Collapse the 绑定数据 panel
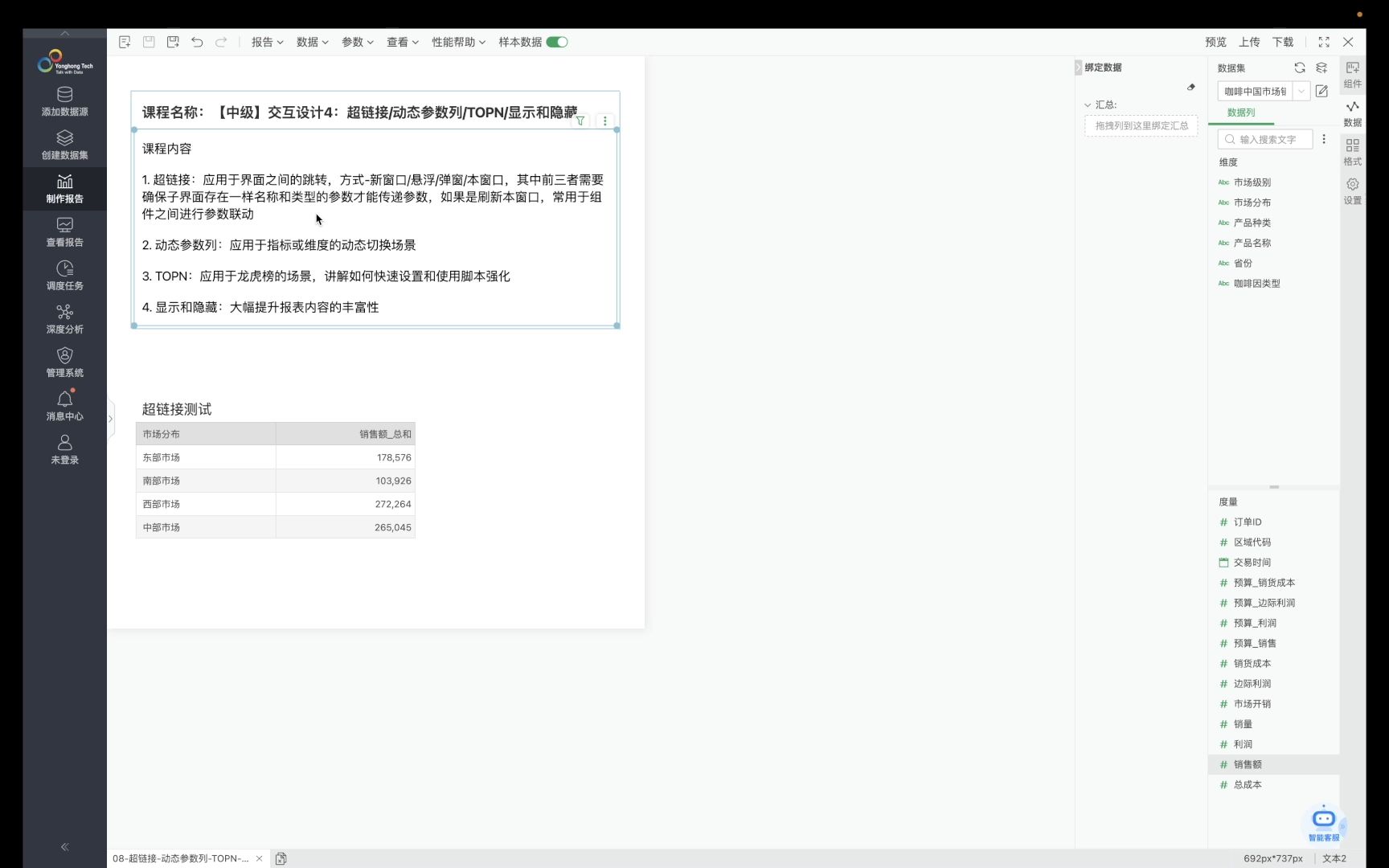The width and height of the screenshot is (1389, 868). coord(1079,68)
